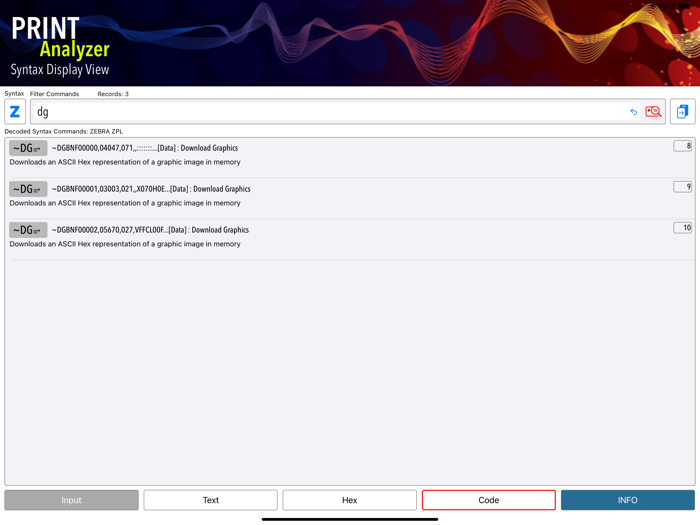Screen dimensions: 700x525
Task: Click the red search filter icon
Action: 653,112
